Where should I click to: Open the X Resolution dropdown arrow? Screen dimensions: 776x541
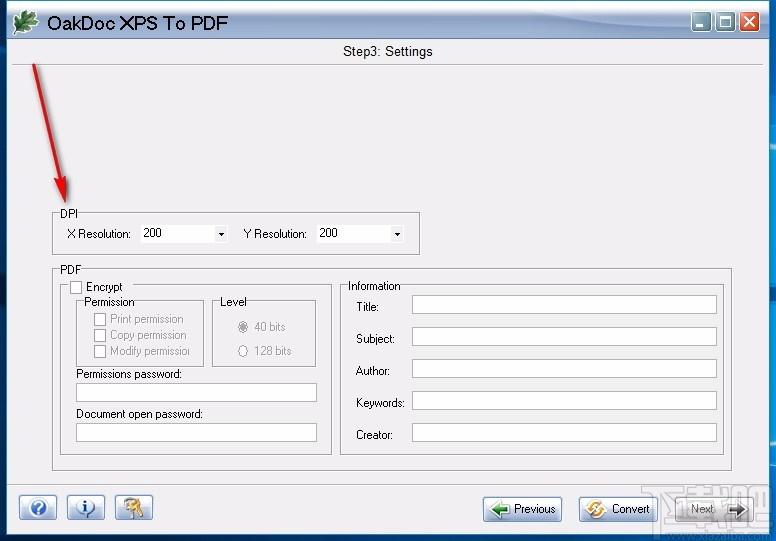pos(221,234)
